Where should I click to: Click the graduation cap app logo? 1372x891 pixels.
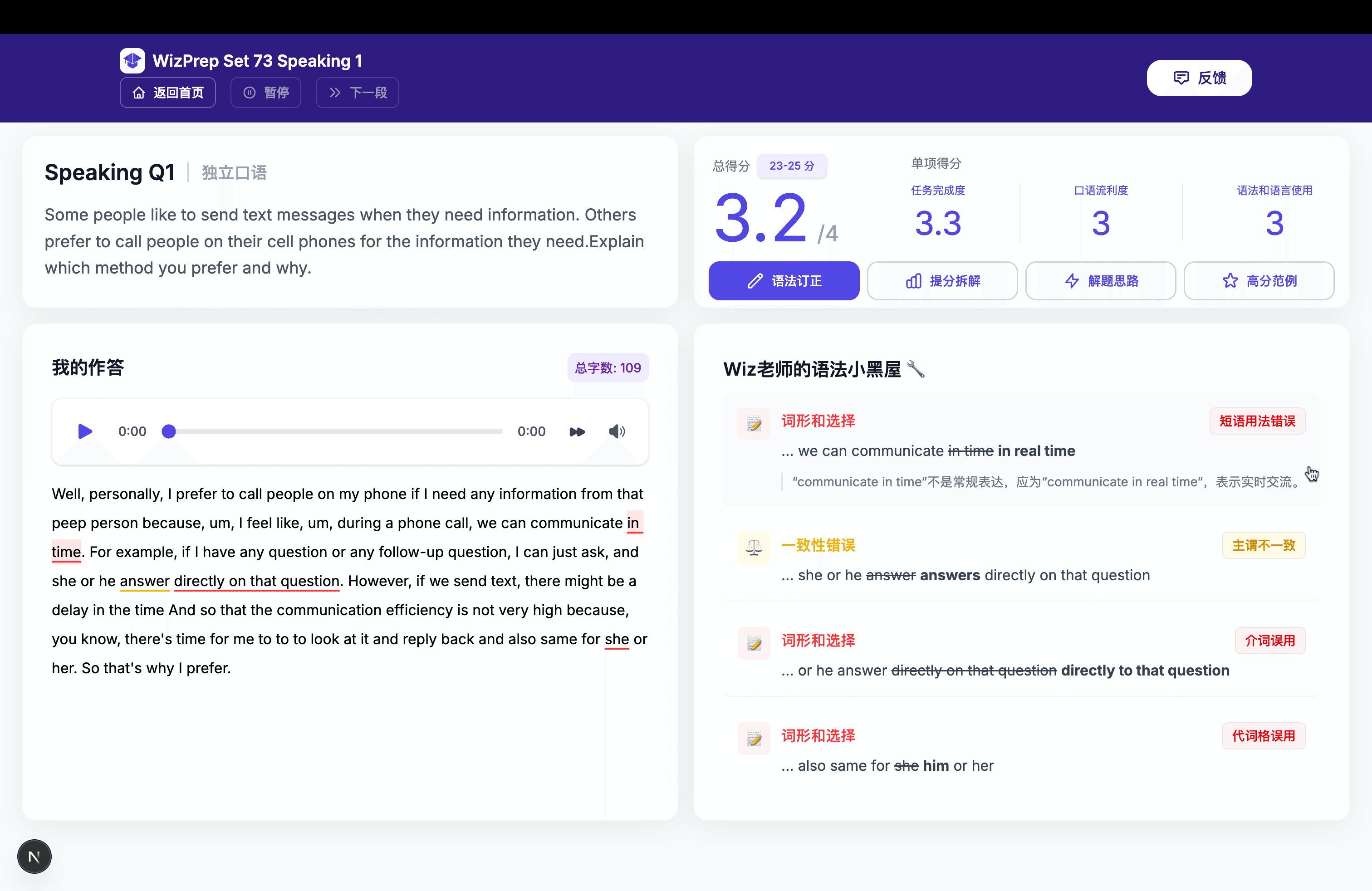(132, 60)
